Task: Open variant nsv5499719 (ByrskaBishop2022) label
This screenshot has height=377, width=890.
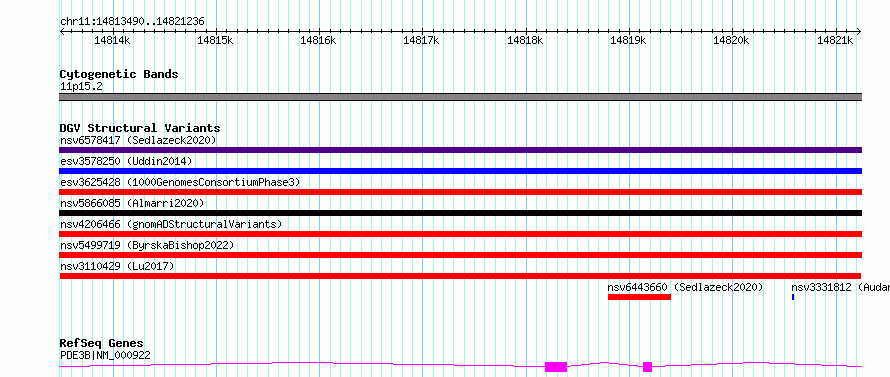Action: (147, 245)
